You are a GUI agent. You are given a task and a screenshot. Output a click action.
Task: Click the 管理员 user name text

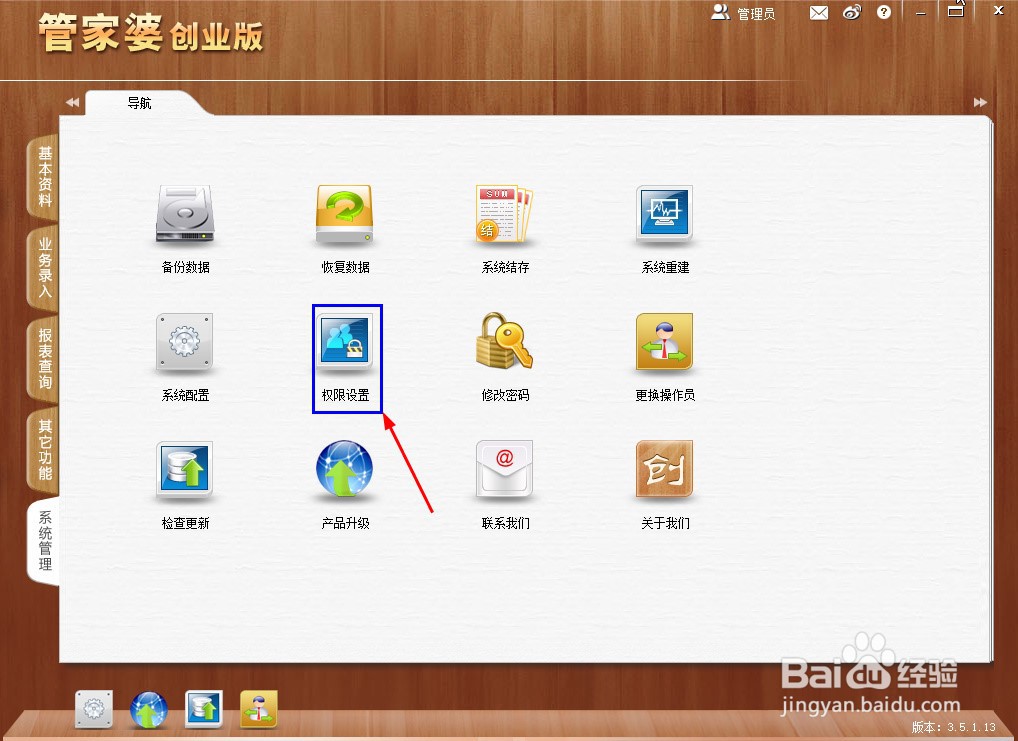pyautogui.click(x=756, y=14)
